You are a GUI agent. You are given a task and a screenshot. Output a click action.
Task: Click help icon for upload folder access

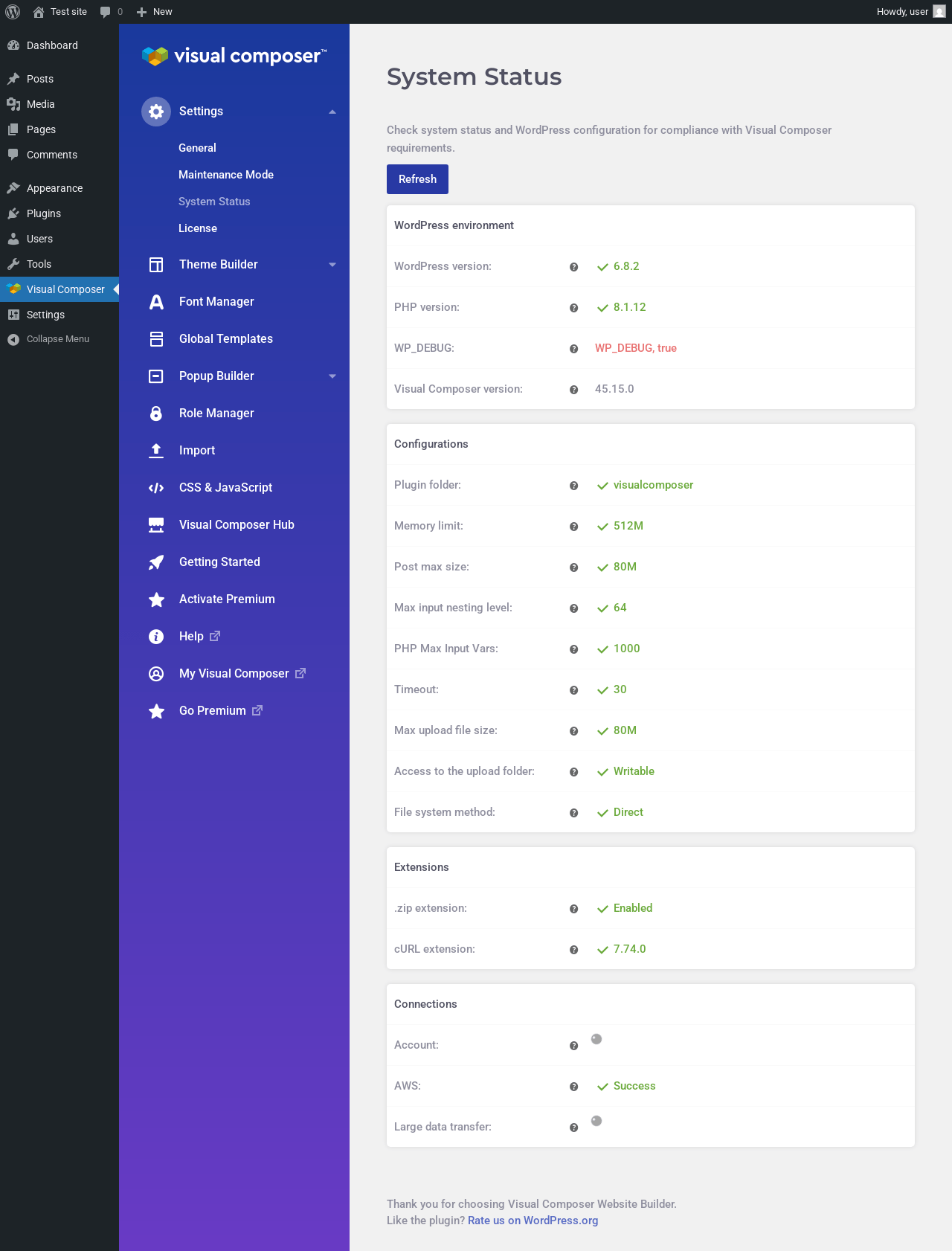(574, 772)
